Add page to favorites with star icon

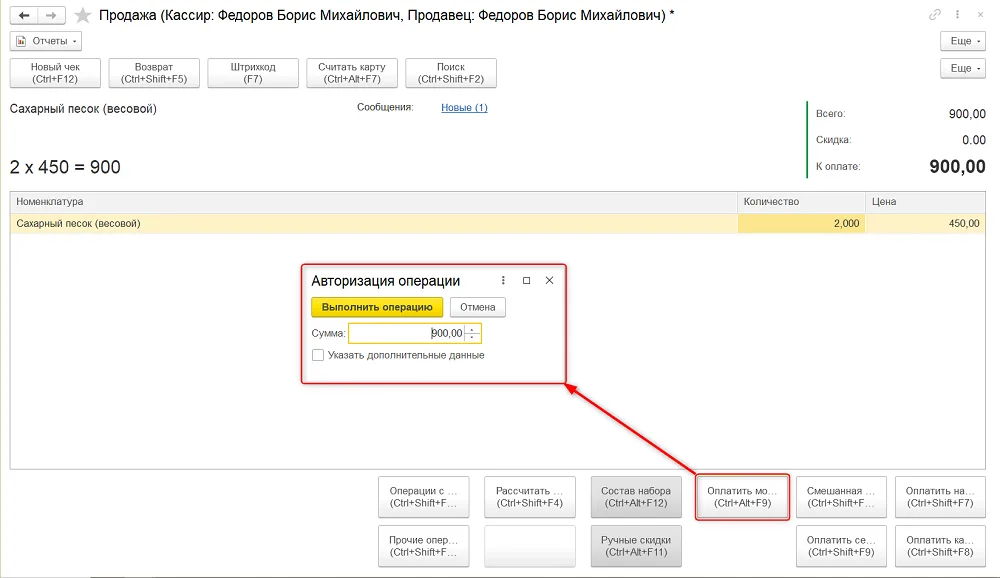[x=82, y=15]
